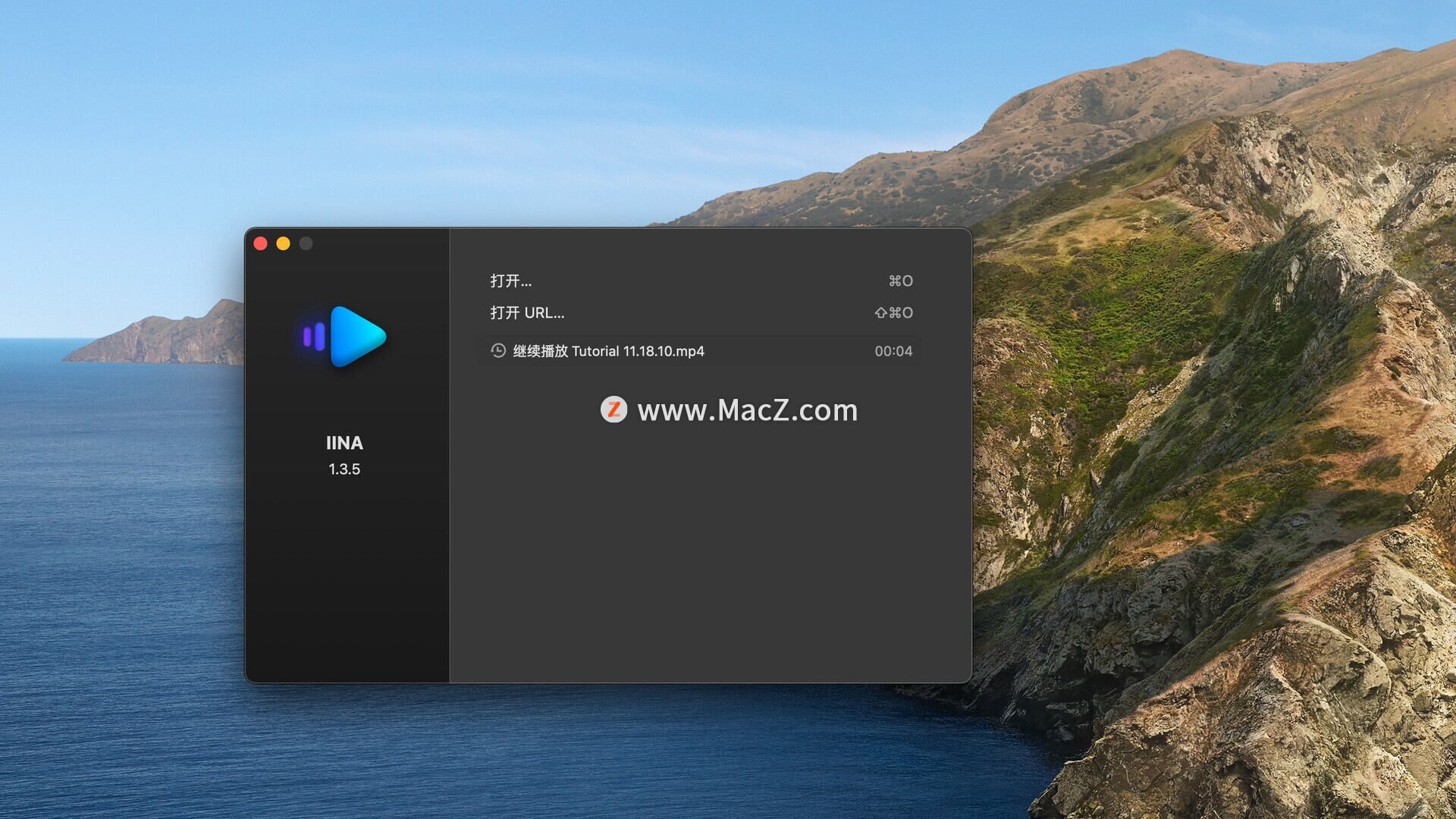Click the IINA app name text
Viewport: 1456px width, 819px height.
click(344, 443)
